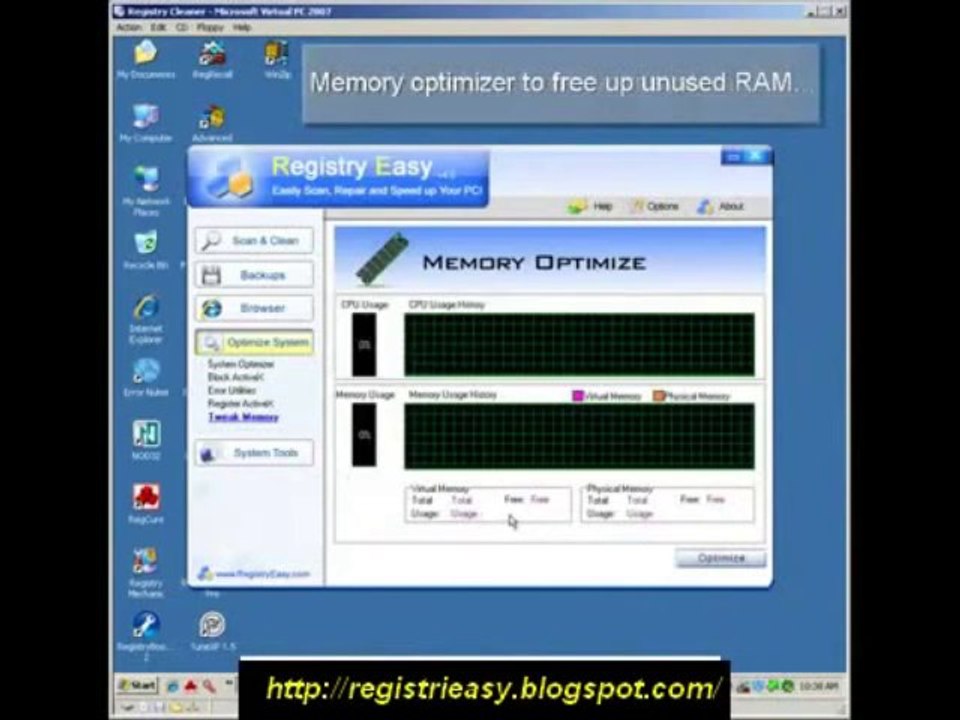Minimize the Registry Easy window
This screenshot has width=960, height=720.
[733, 157]
